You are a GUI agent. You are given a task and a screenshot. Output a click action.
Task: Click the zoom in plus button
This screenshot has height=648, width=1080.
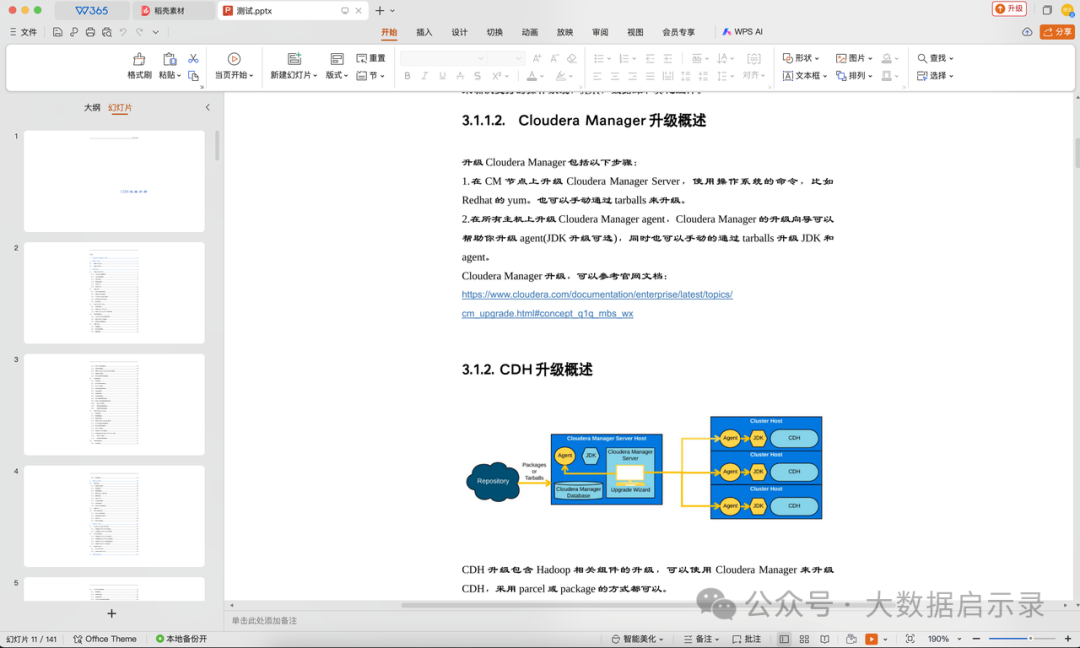(1068, 639)
